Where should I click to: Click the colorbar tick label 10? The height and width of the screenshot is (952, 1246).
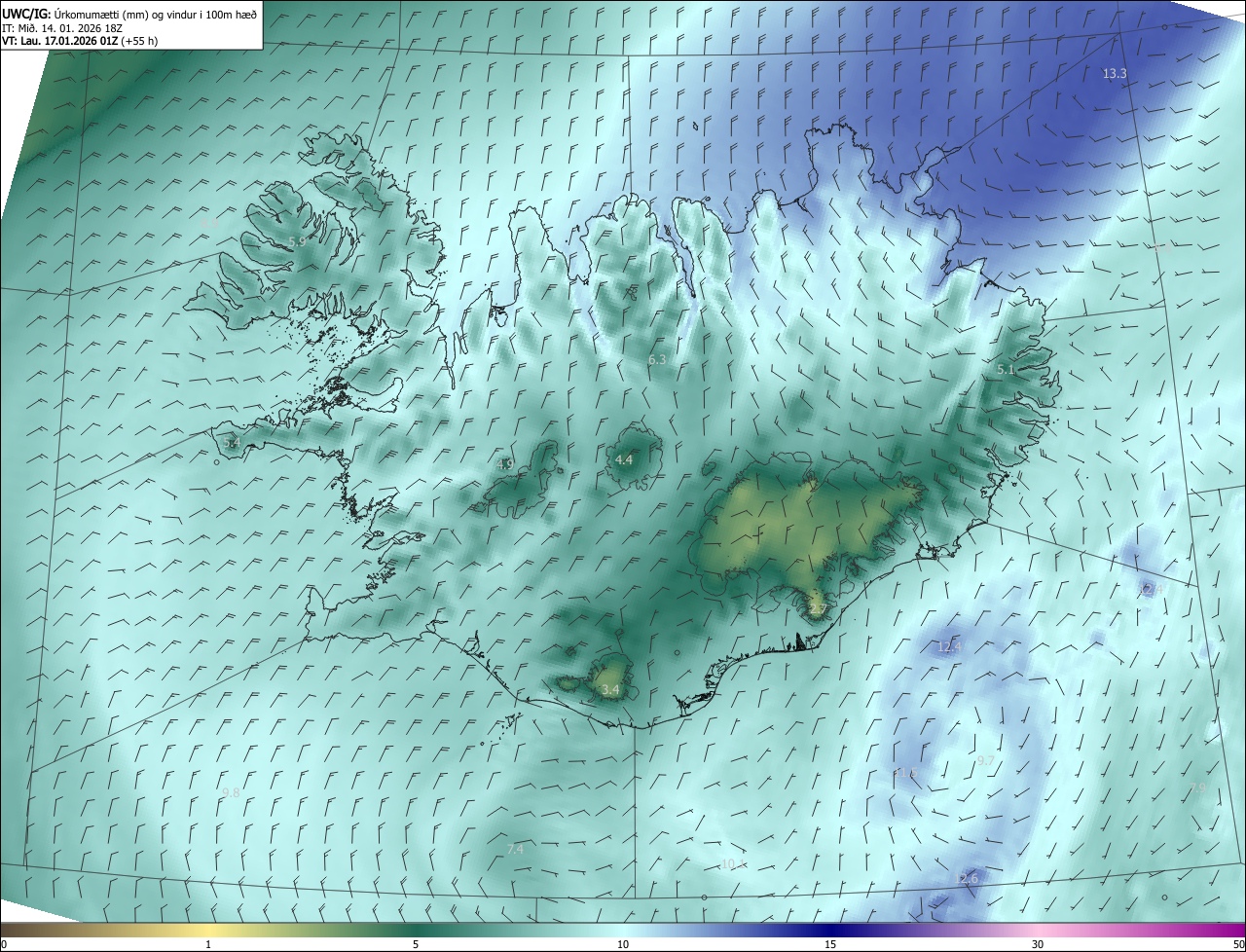[623, 944]
